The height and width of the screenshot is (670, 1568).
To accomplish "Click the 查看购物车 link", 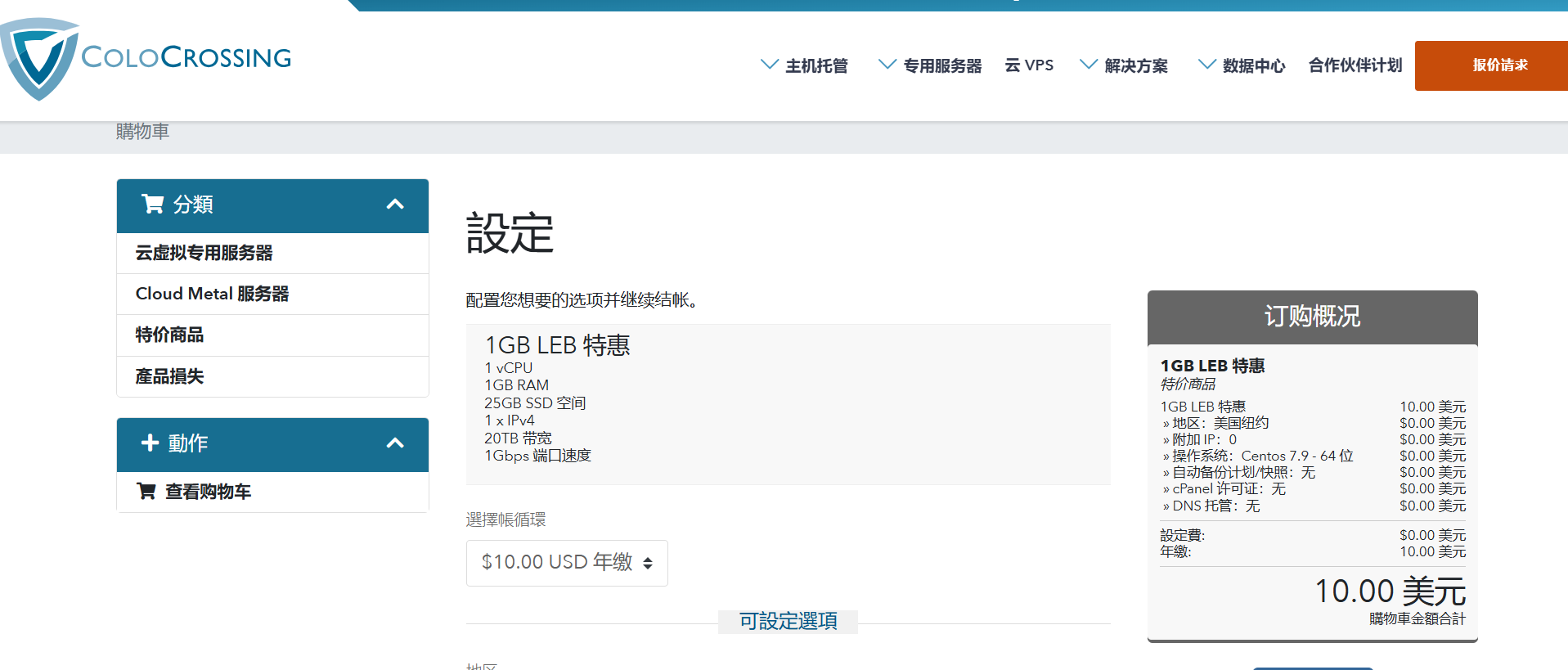I will click(x=208, y=492).
